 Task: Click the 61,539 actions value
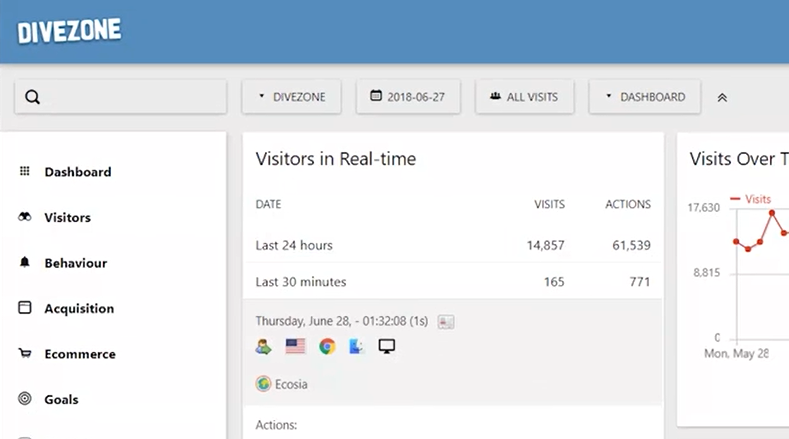point(632,245)
